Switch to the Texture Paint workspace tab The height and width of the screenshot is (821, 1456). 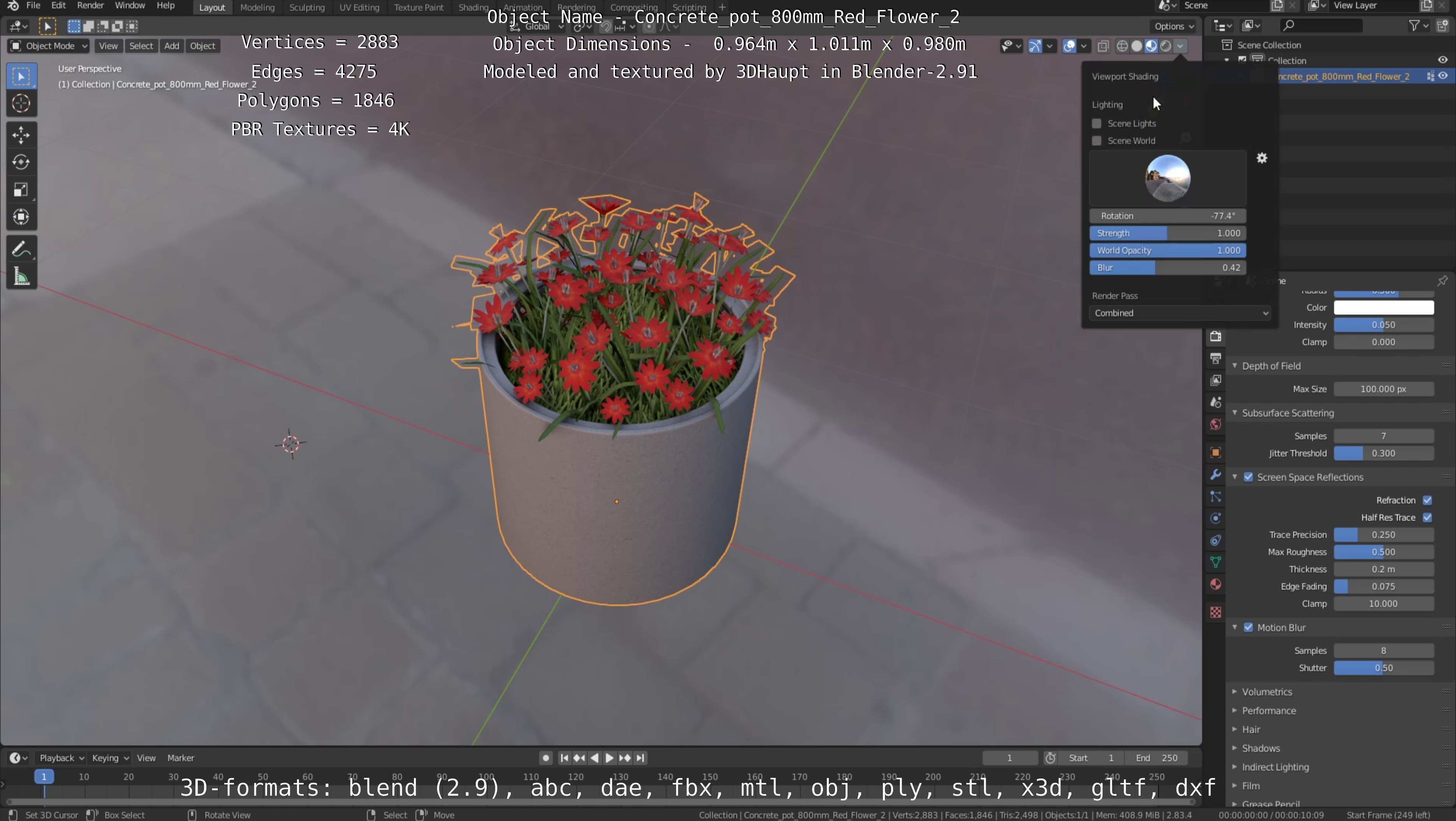tap(419, 7)
